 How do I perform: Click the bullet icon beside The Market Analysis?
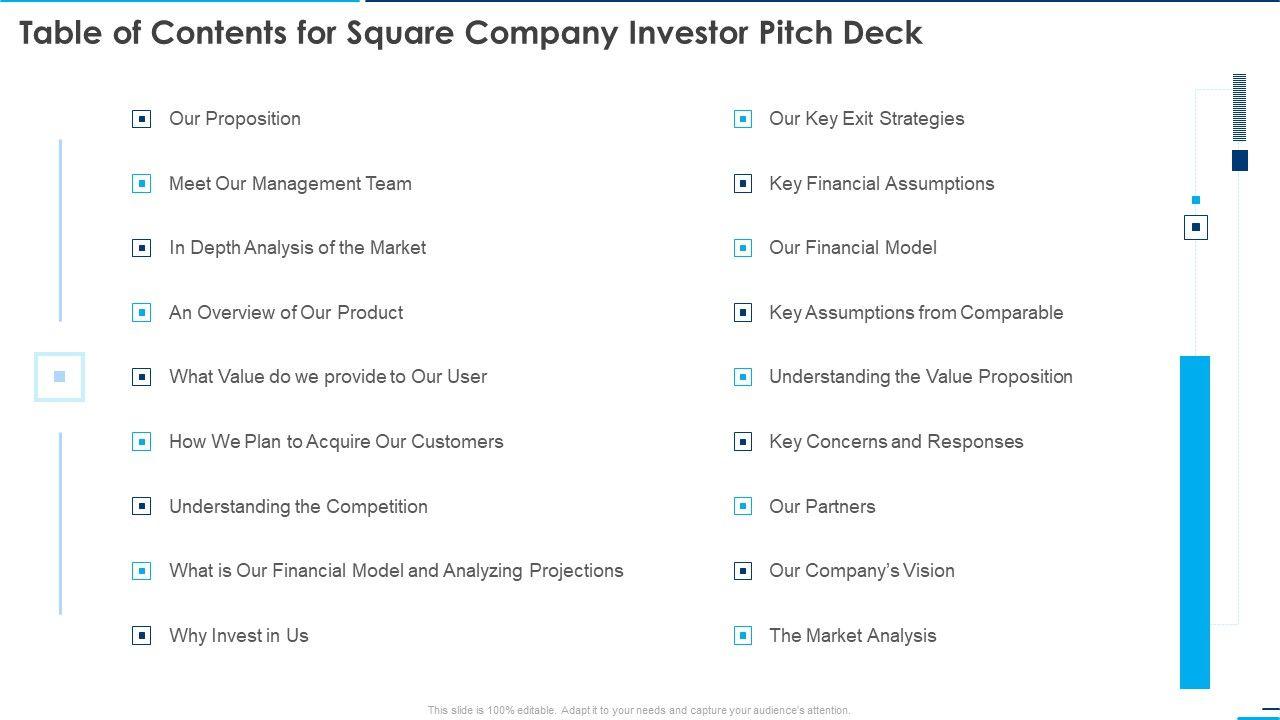pyautogui.click(x=743, y=636)
